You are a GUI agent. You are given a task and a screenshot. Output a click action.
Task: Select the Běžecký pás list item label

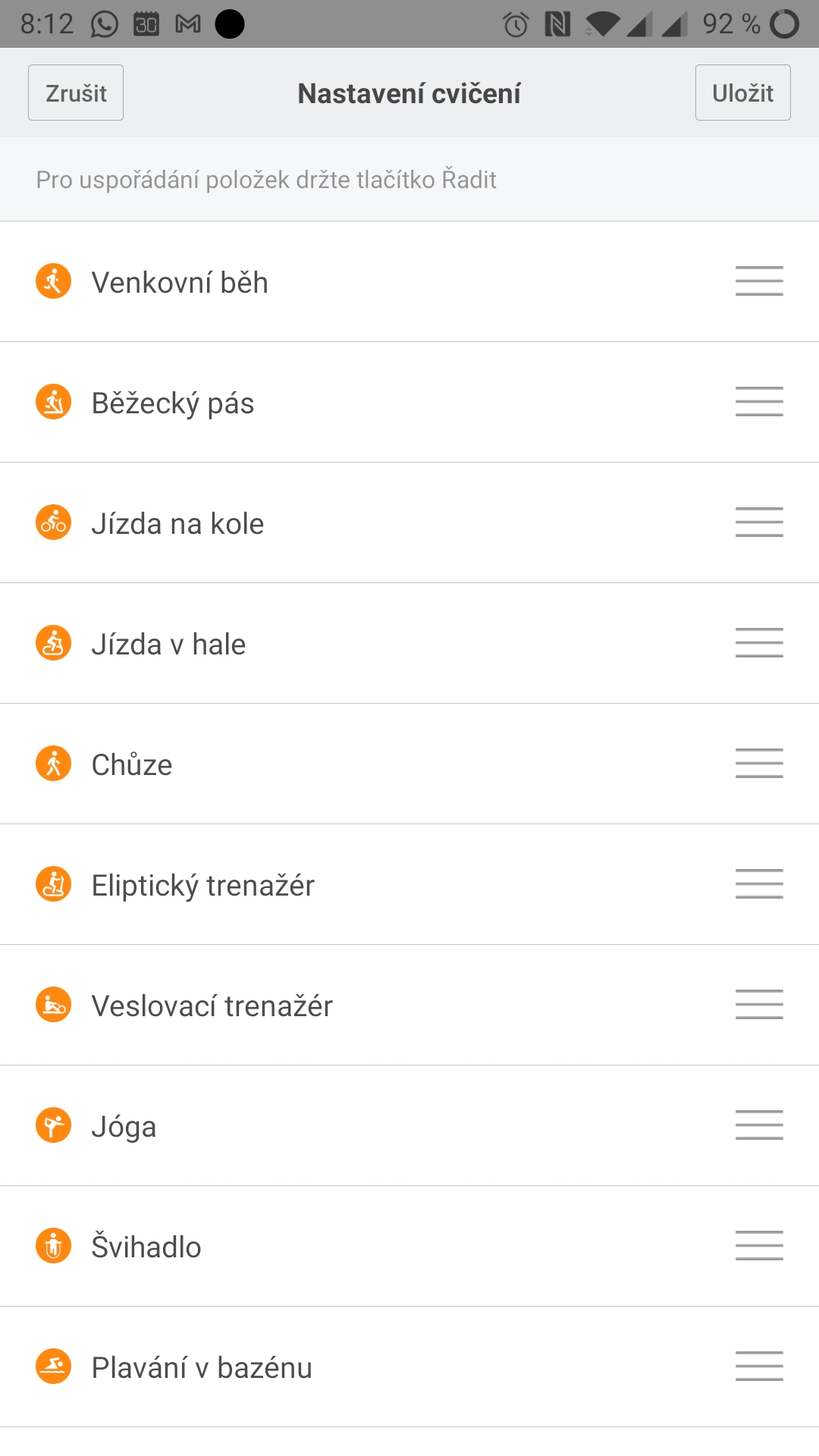[x=173, y=403]
